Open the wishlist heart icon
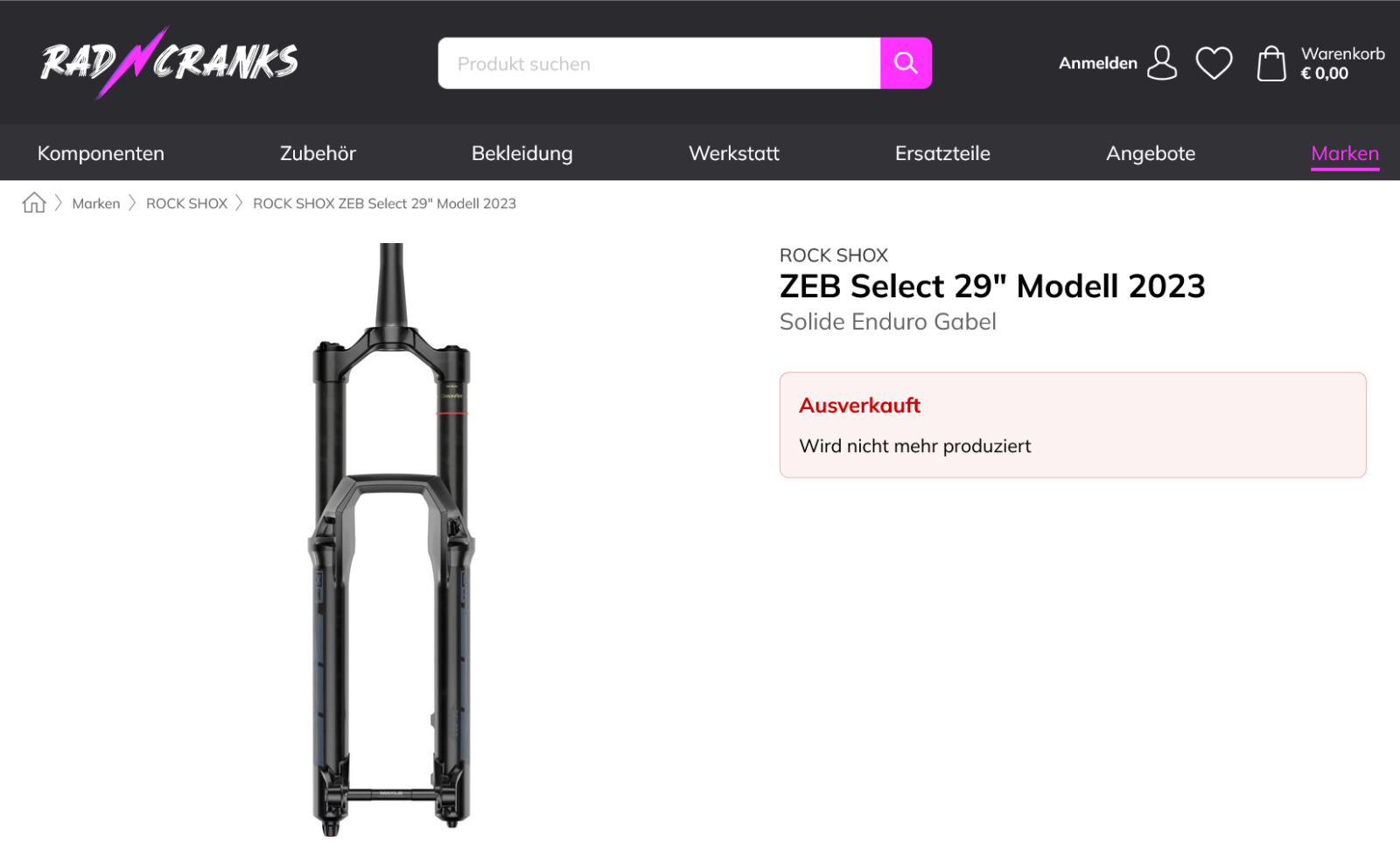The height and width of the screenshot is (864, 1400). click(1214, 63)
